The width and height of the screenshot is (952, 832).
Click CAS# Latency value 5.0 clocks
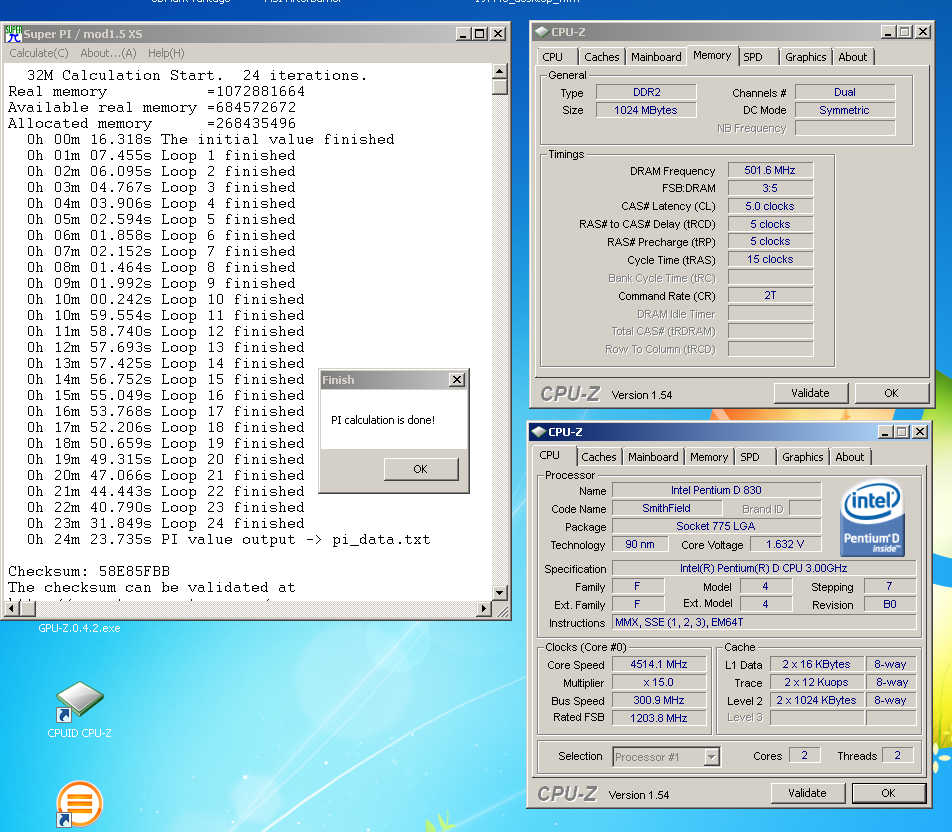point(770,206)
